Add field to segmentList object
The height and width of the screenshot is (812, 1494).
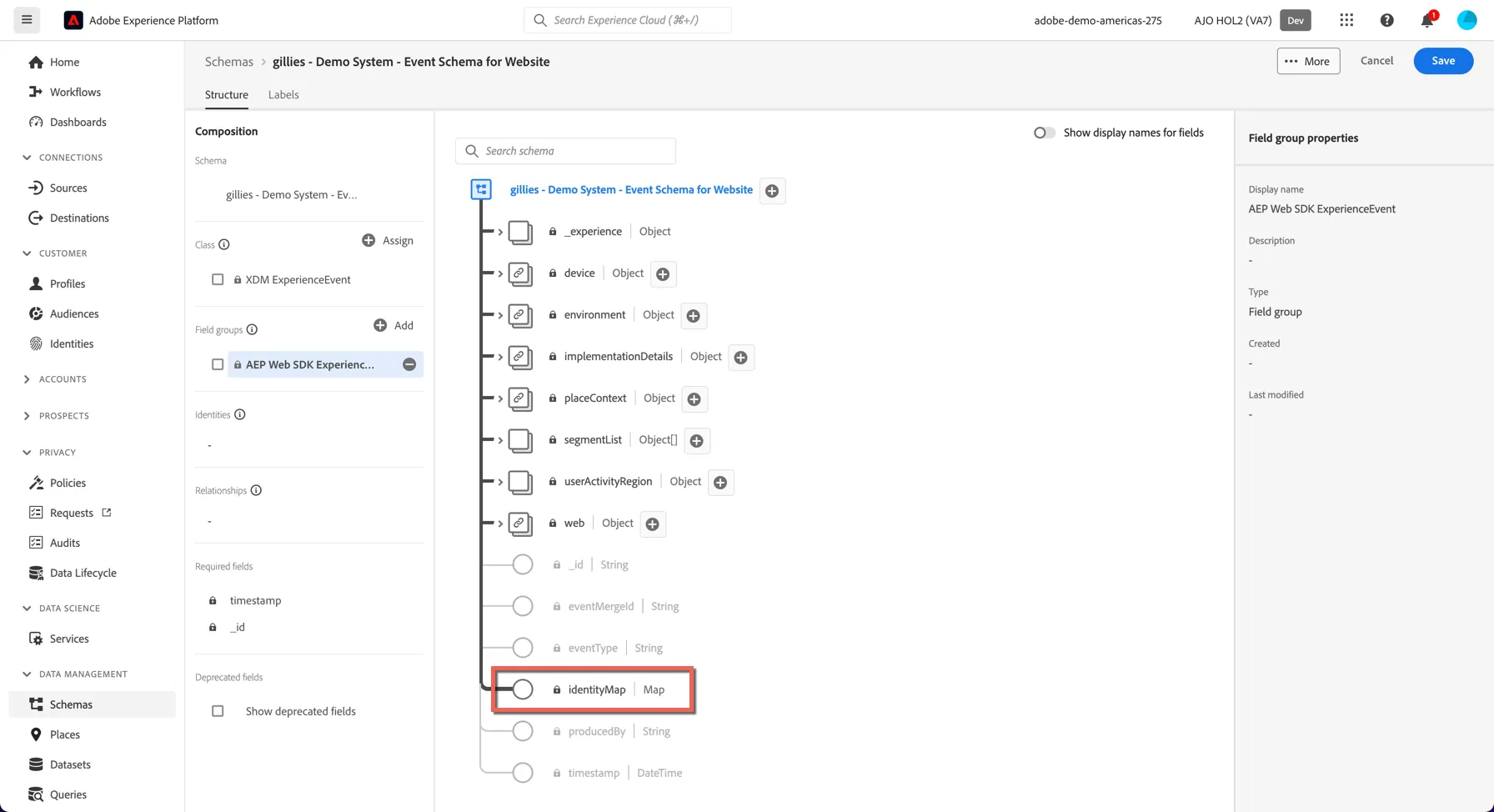pyautogui.click(x=696, y=440)
